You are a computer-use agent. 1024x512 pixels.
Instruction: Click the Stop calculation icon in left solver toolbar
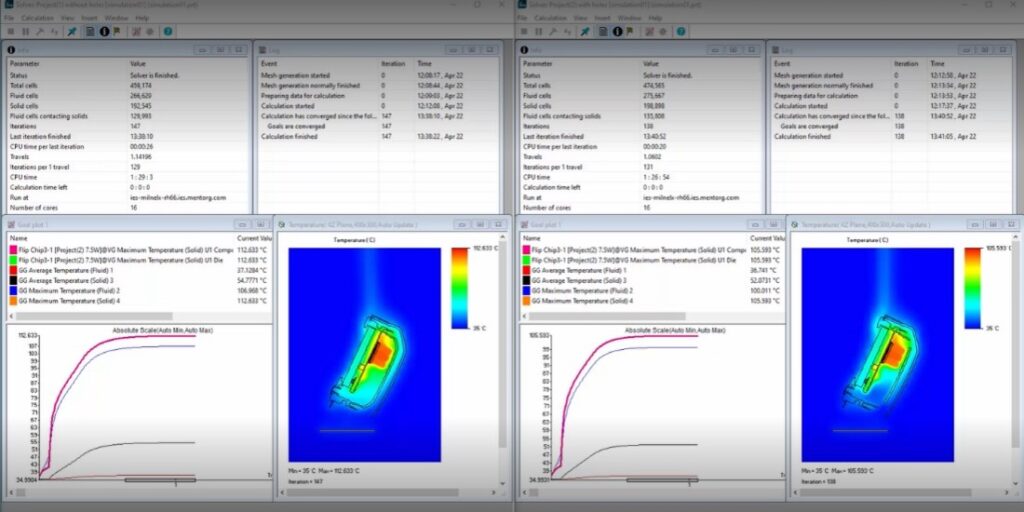[11, 31]
